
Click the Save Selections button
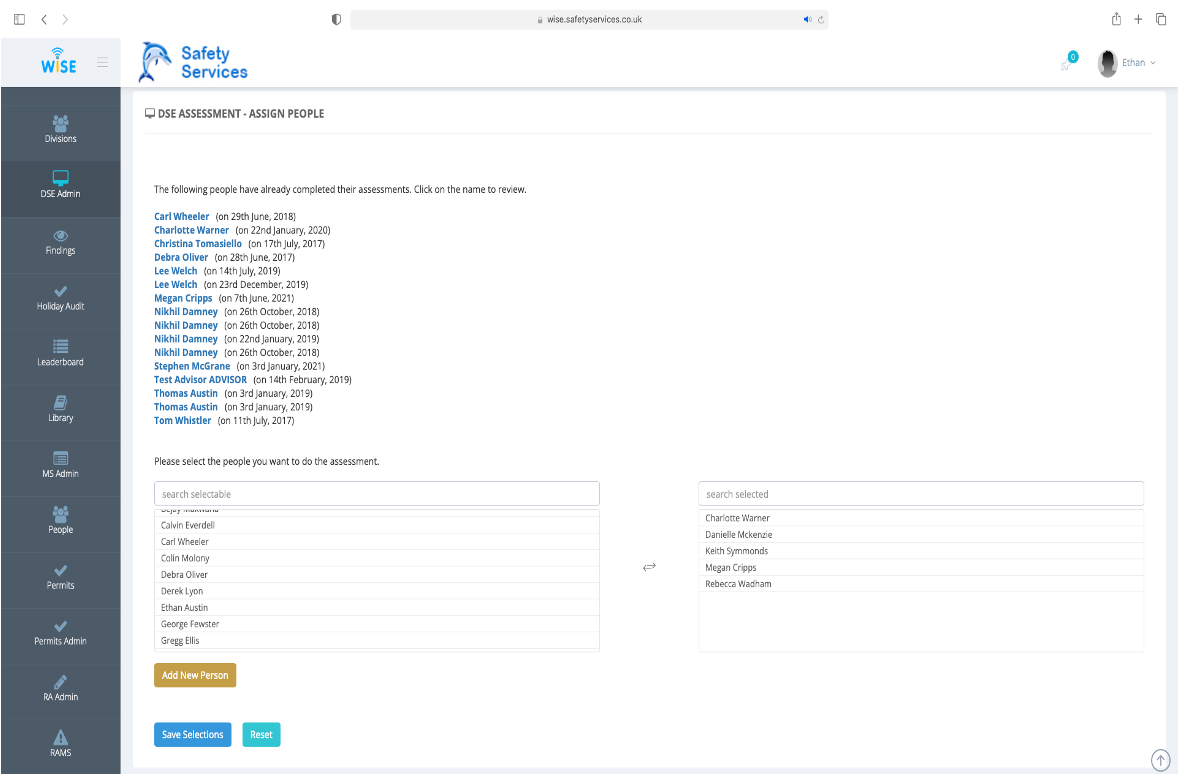(192, 735)
